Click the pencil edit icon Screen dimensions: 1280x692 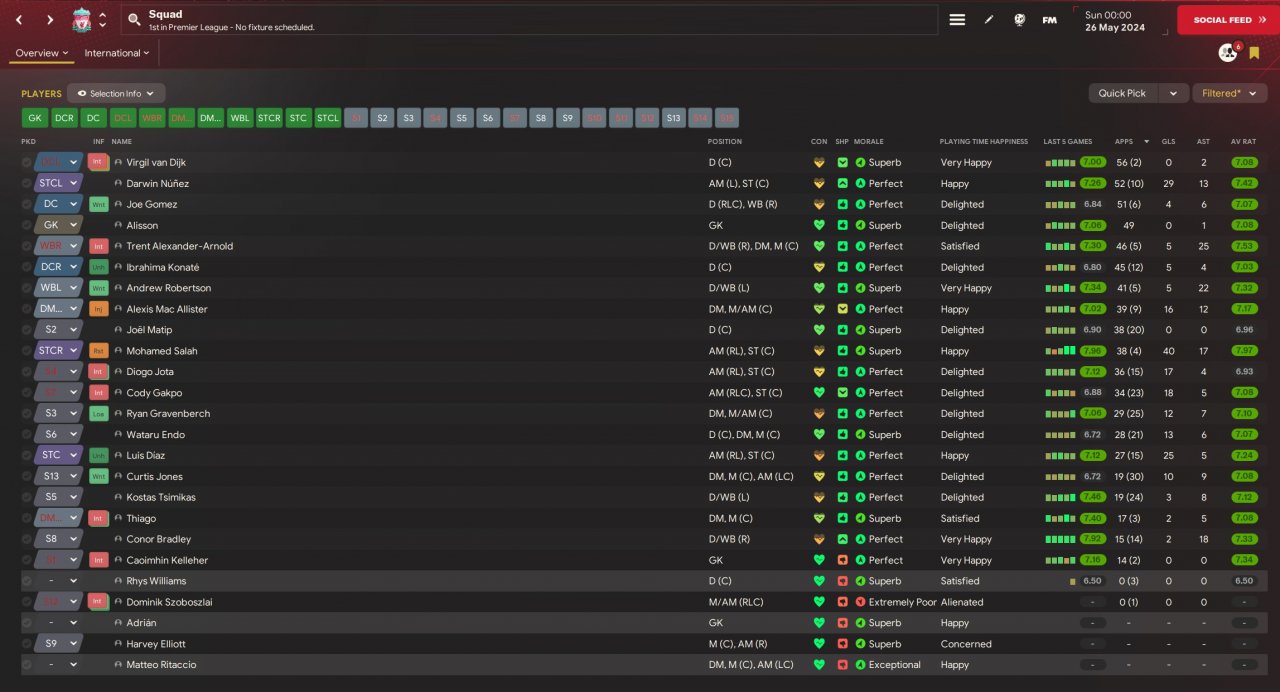(x=989, y=20)
